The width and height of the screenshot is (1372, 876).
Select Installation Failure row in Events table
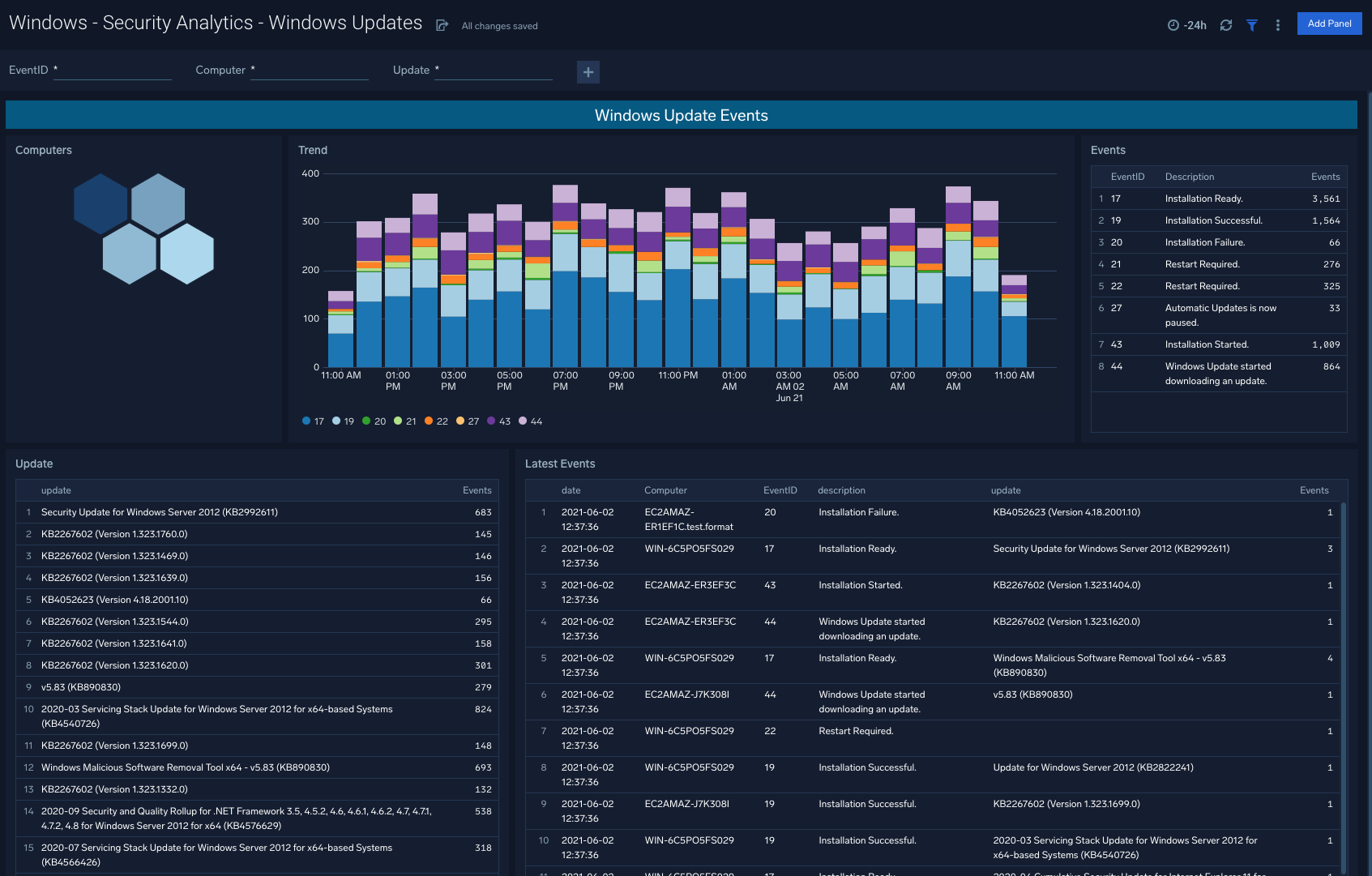tap(1216, 241)
